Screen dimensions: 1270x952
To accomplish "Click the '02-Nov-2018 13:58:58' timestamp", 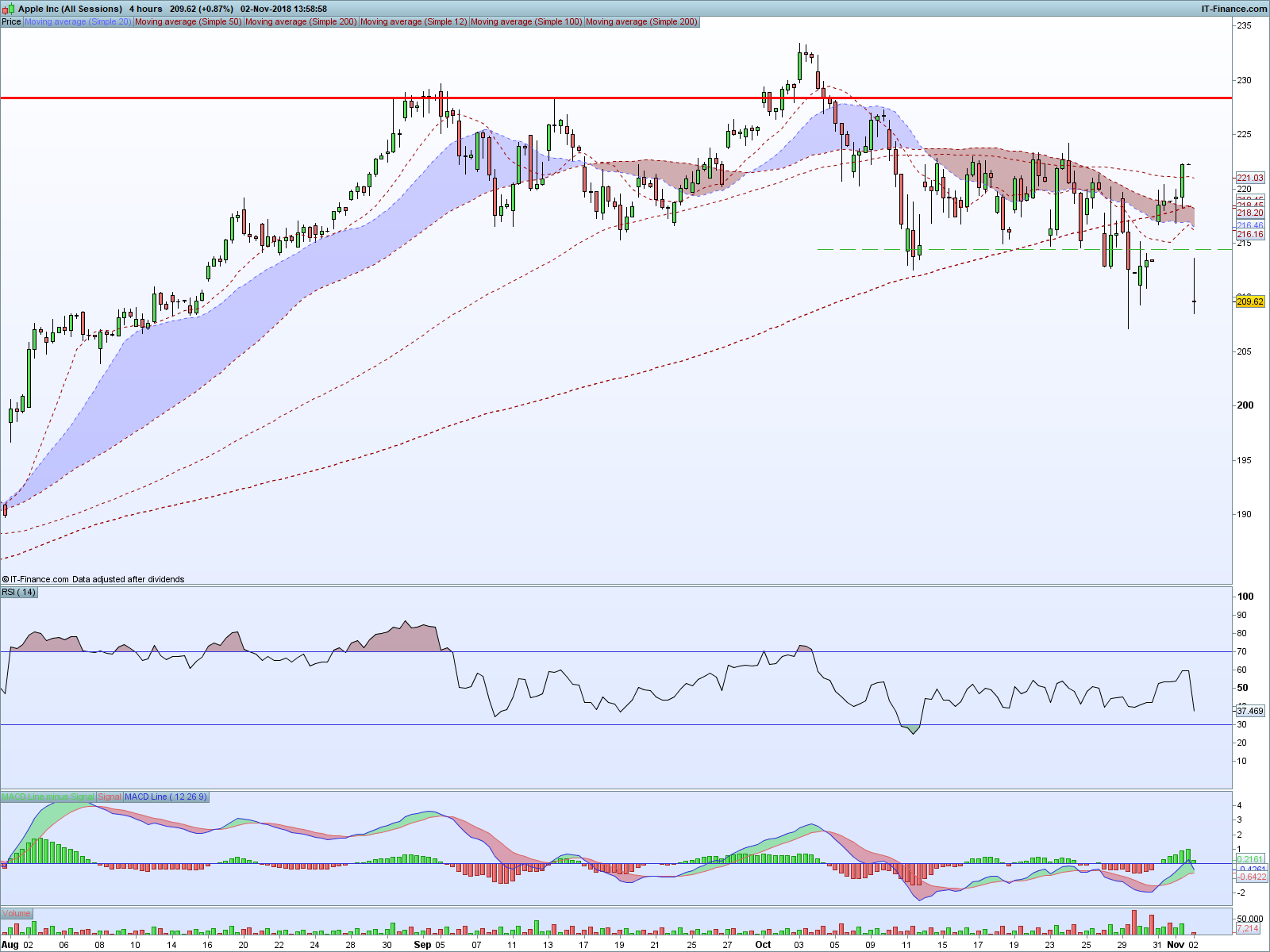I will pyautogui.click(x=284, y=9).
